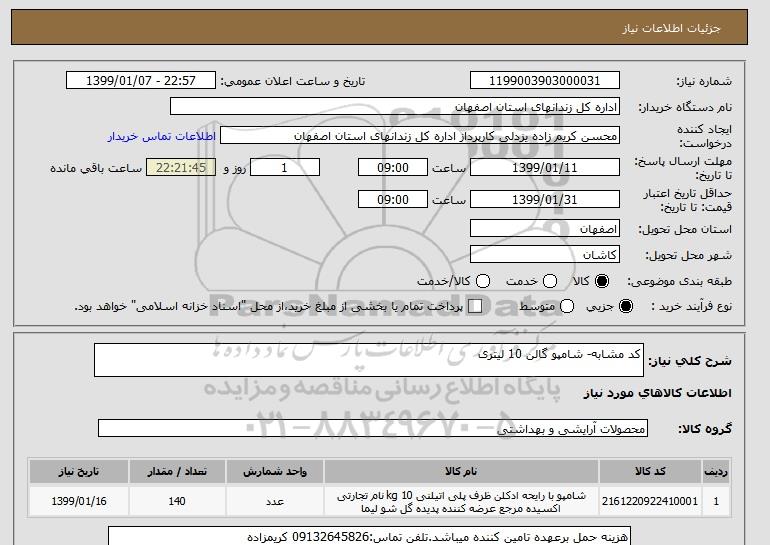The image size is (770, 545).
Task: Click the شماره نیاز field 1199003903000031
Action: coord(545,81)
